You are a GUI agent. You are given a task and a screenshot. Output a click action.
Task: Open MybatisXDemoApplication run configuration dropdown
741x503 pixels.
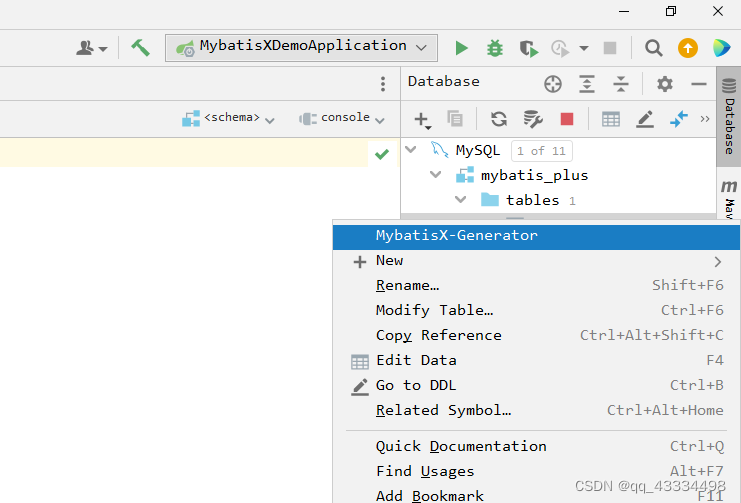301,47
